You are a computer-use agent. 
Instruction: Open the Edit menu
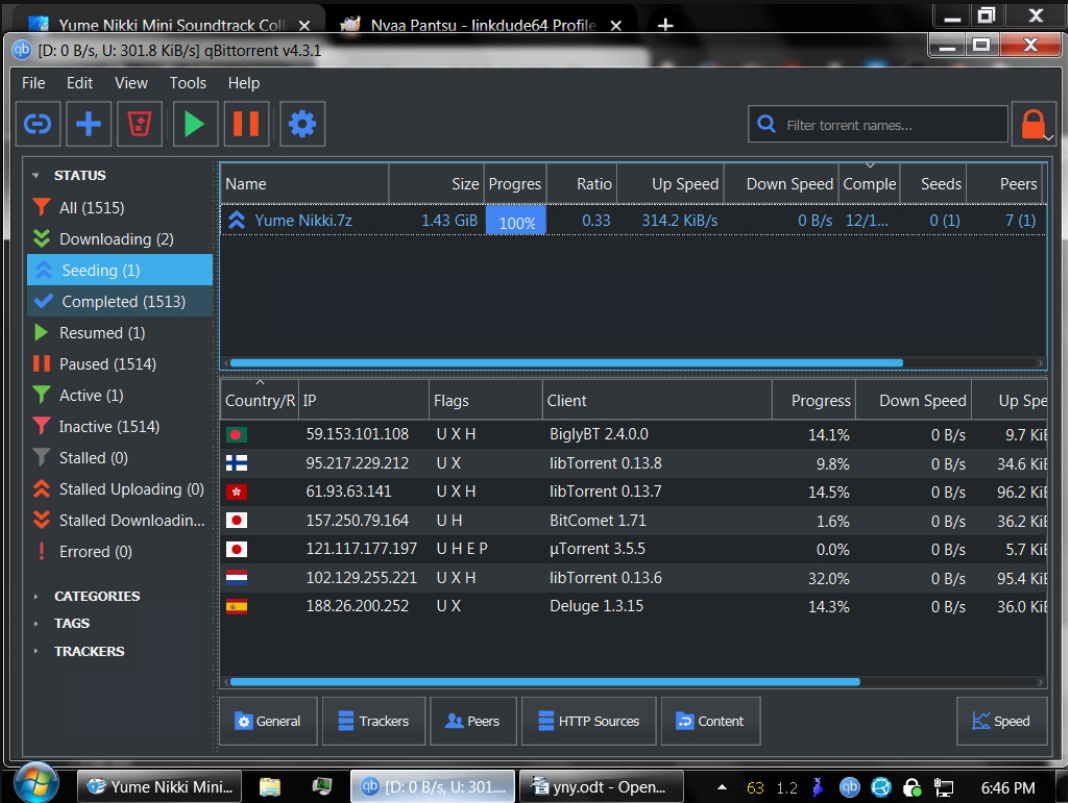pyautogui.click(x=79, y=83)
